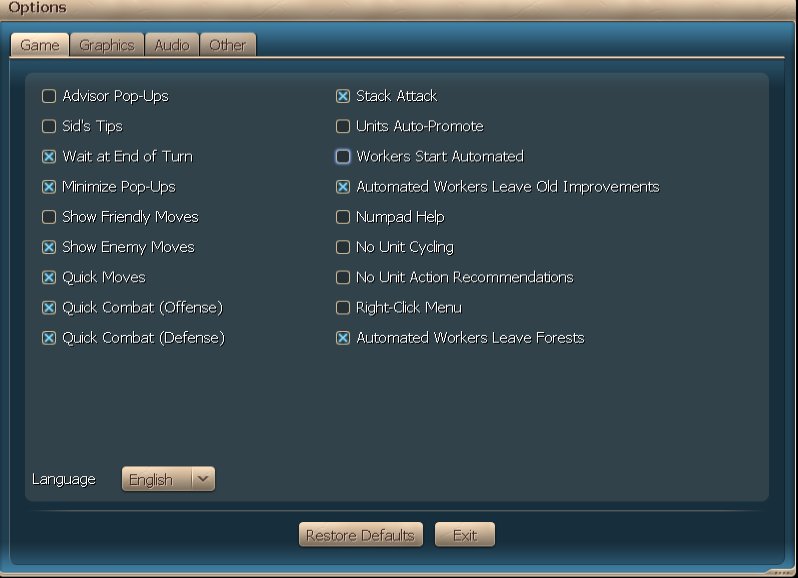Select the Other tab

pos(228,45)
